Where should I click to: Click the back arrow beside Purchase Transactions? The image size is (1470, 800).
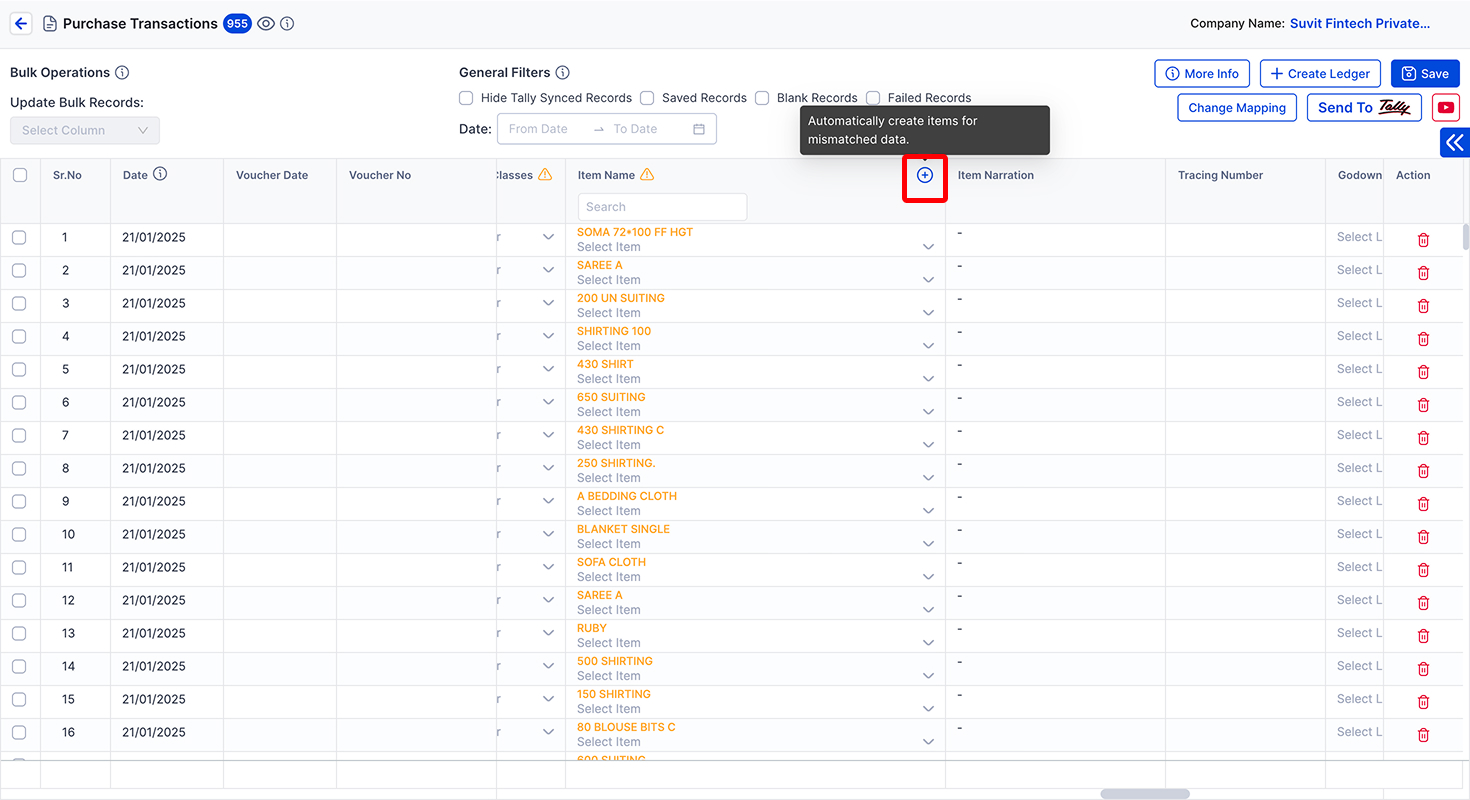click(21, 23)
